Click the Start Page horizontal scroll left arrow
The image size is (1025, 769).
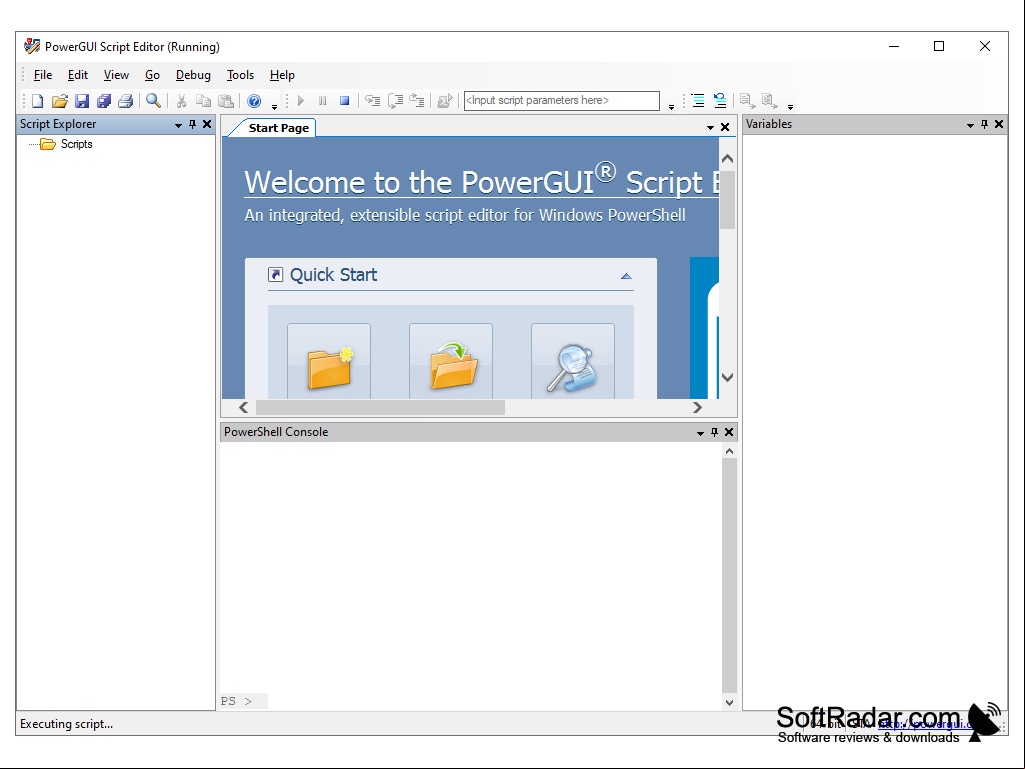point(243,407)
